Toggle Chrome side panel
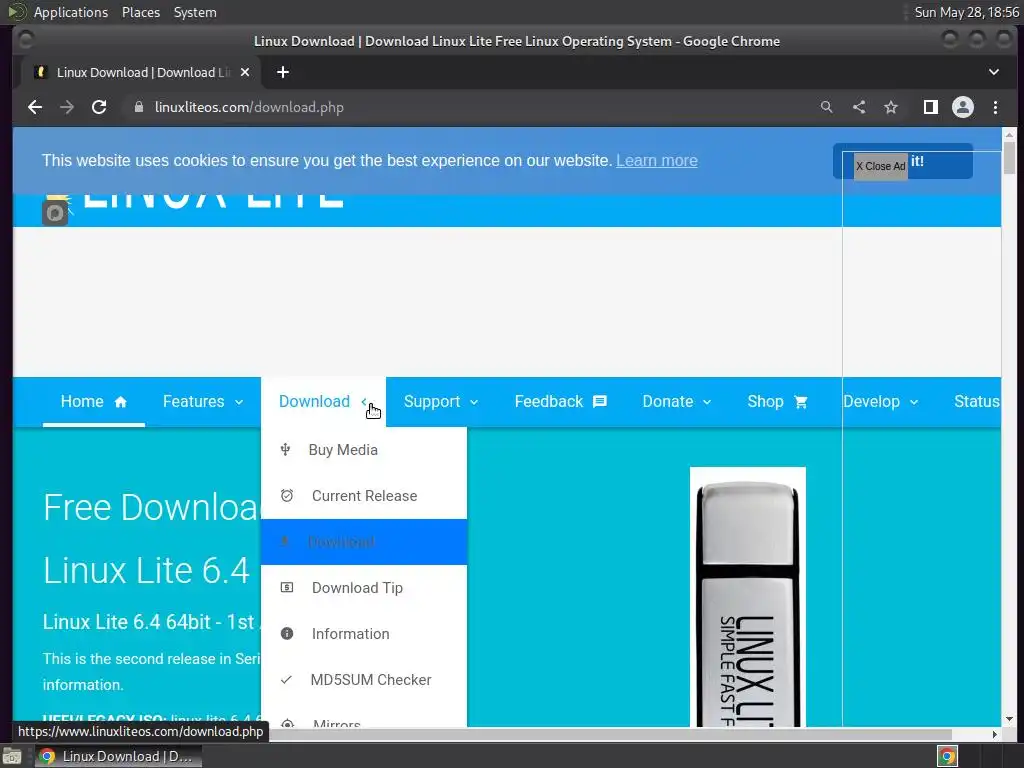The image size is (1024, 768). [931, 107]
